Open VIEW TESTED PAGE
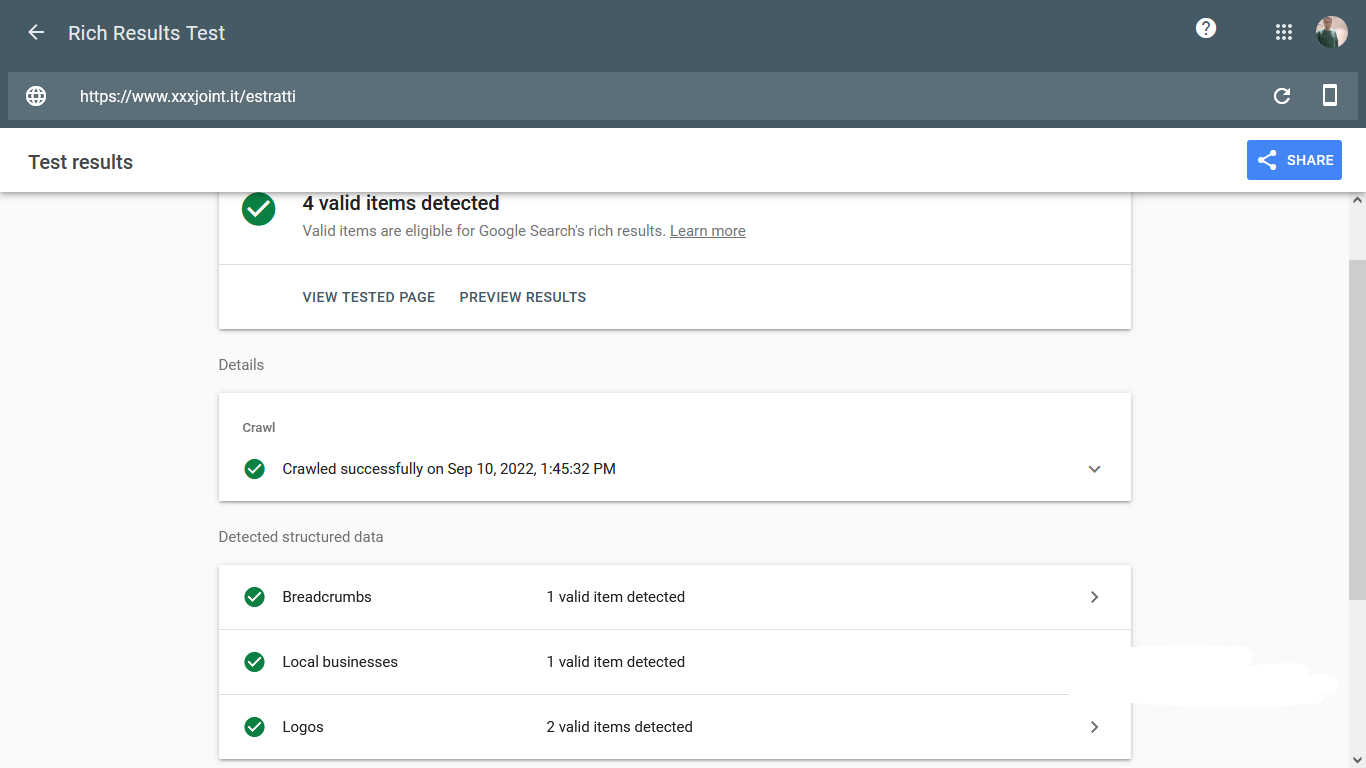This screenshot has height=768, width=1366. click(369, 297)
